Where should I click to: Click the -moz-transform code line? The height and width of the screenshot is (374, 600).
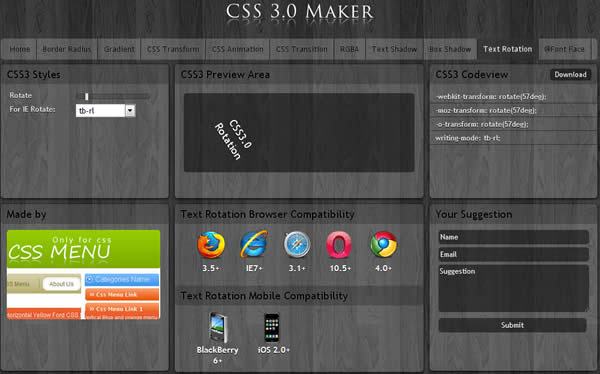486,110
